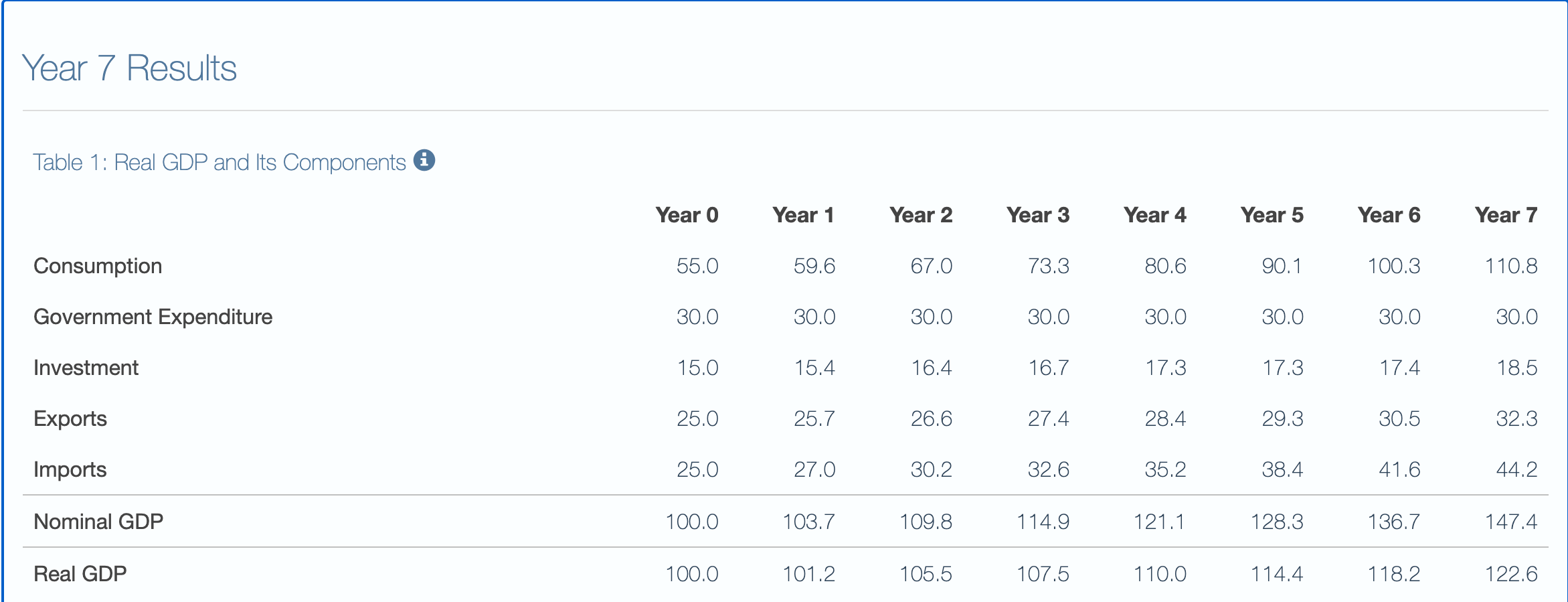Click the Exports row label
Viewport: 1568px width, 602px height.
coord(70,419)
